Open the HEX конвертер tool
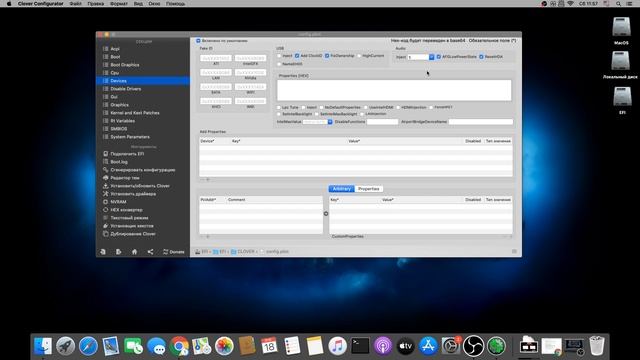This screenshot has width=640, height=360. point(126,210)
